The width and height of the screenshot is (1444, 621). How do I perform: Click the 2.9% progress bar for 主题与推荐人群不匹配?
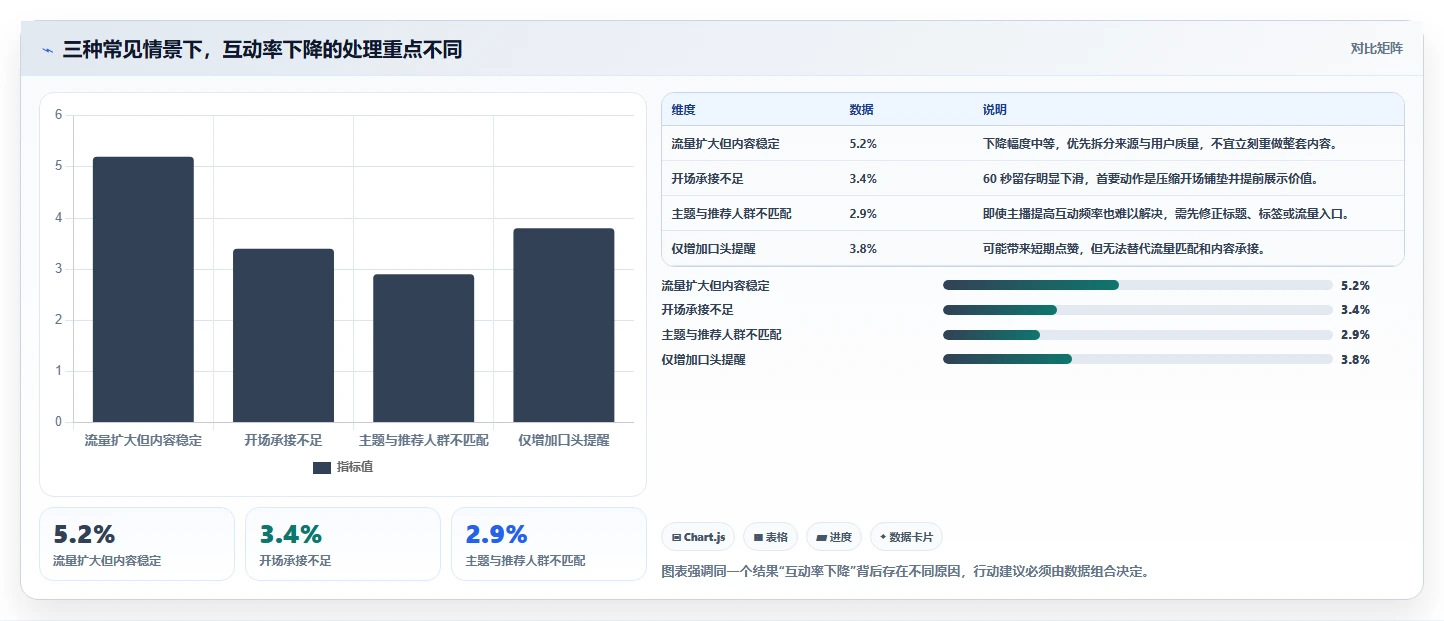1137,335
